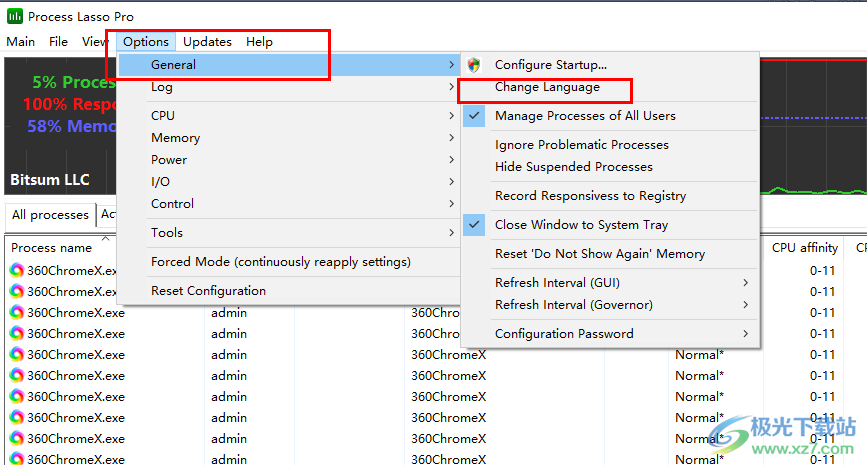Click 360ChromeX icon in second process row
This screenshot has height=465, width=867.
(17, 291)
